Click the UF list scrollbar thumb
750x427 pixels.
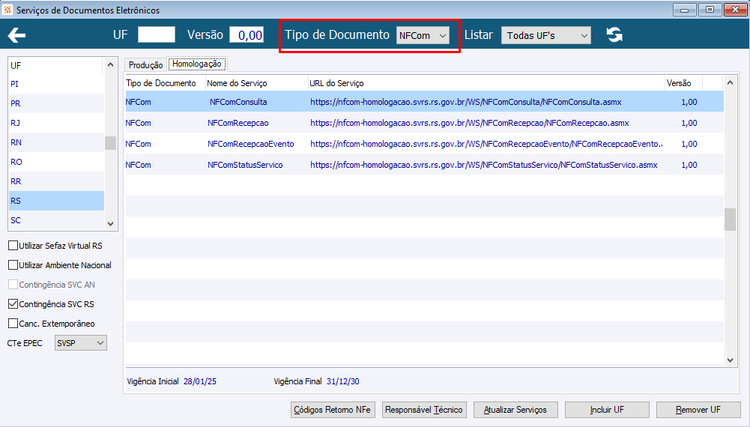pos(110,142)
